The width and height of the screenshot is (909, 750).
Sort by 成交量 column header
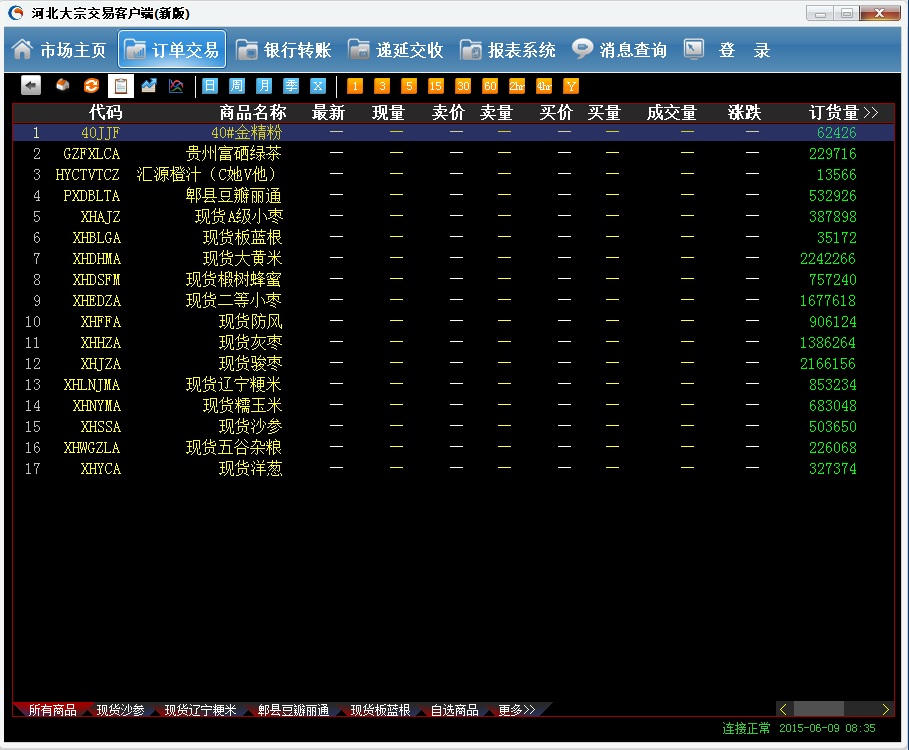pos(672,112)
